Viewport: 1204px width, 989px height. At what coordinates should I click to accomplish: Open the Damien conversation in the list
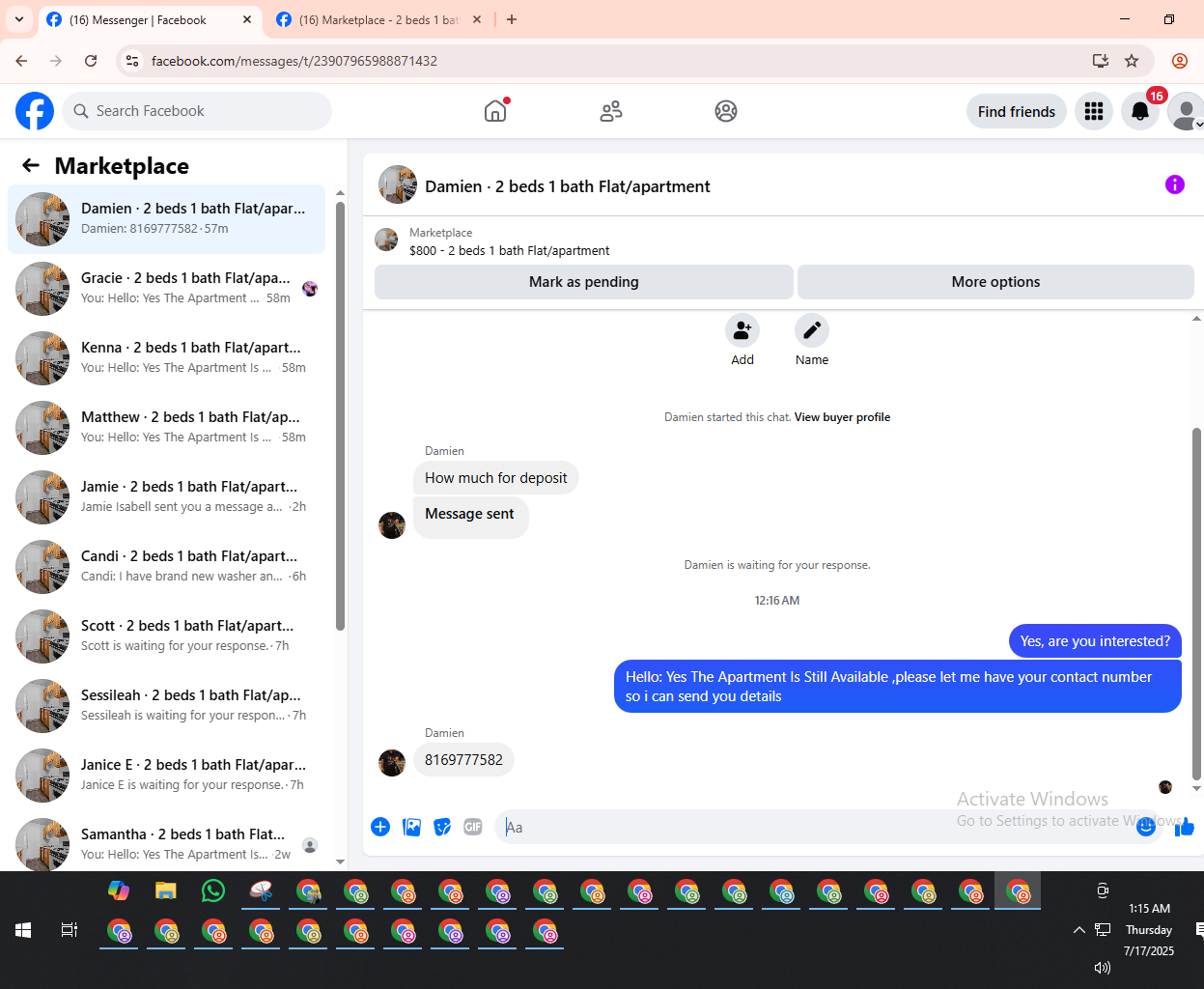(x=166, y=219)
